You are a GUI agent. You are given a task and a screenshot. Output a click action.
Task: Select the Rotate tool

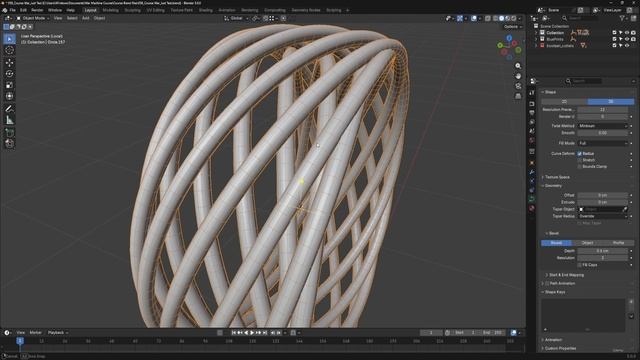pyautogui.click(x=9, y=74)
